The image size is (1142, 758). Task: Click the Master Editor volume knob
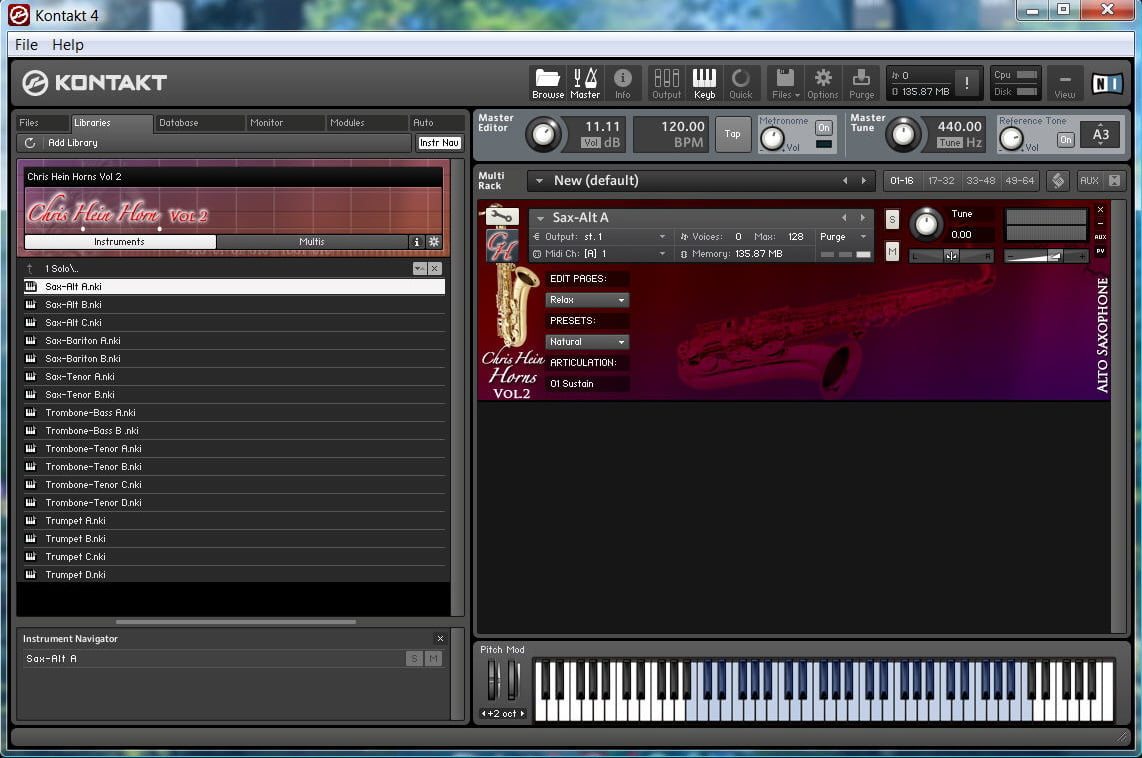[543, 135]
